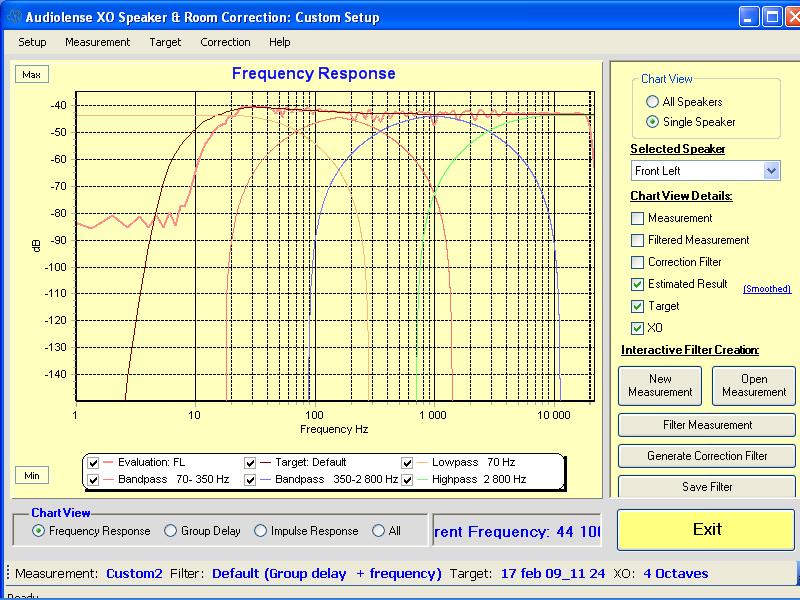
Task: Uncheck the Estimated Result checkbox
Action: 637,284
